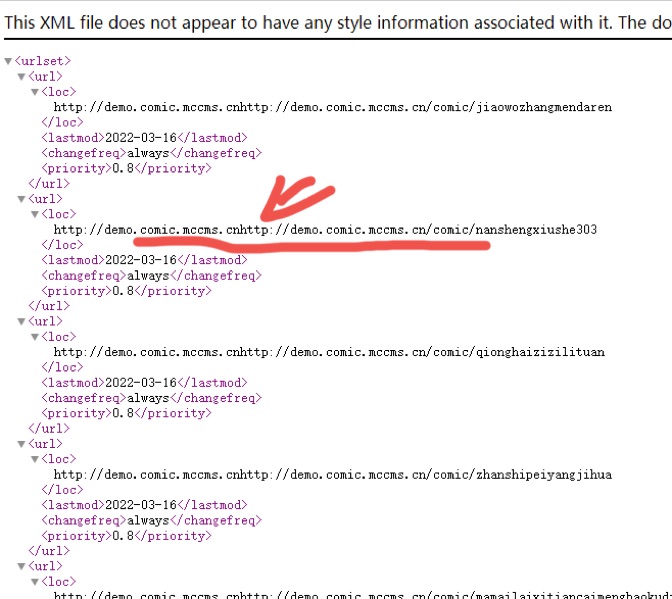Collapse url element containing qionghaizizilituan

pos(22,322)
